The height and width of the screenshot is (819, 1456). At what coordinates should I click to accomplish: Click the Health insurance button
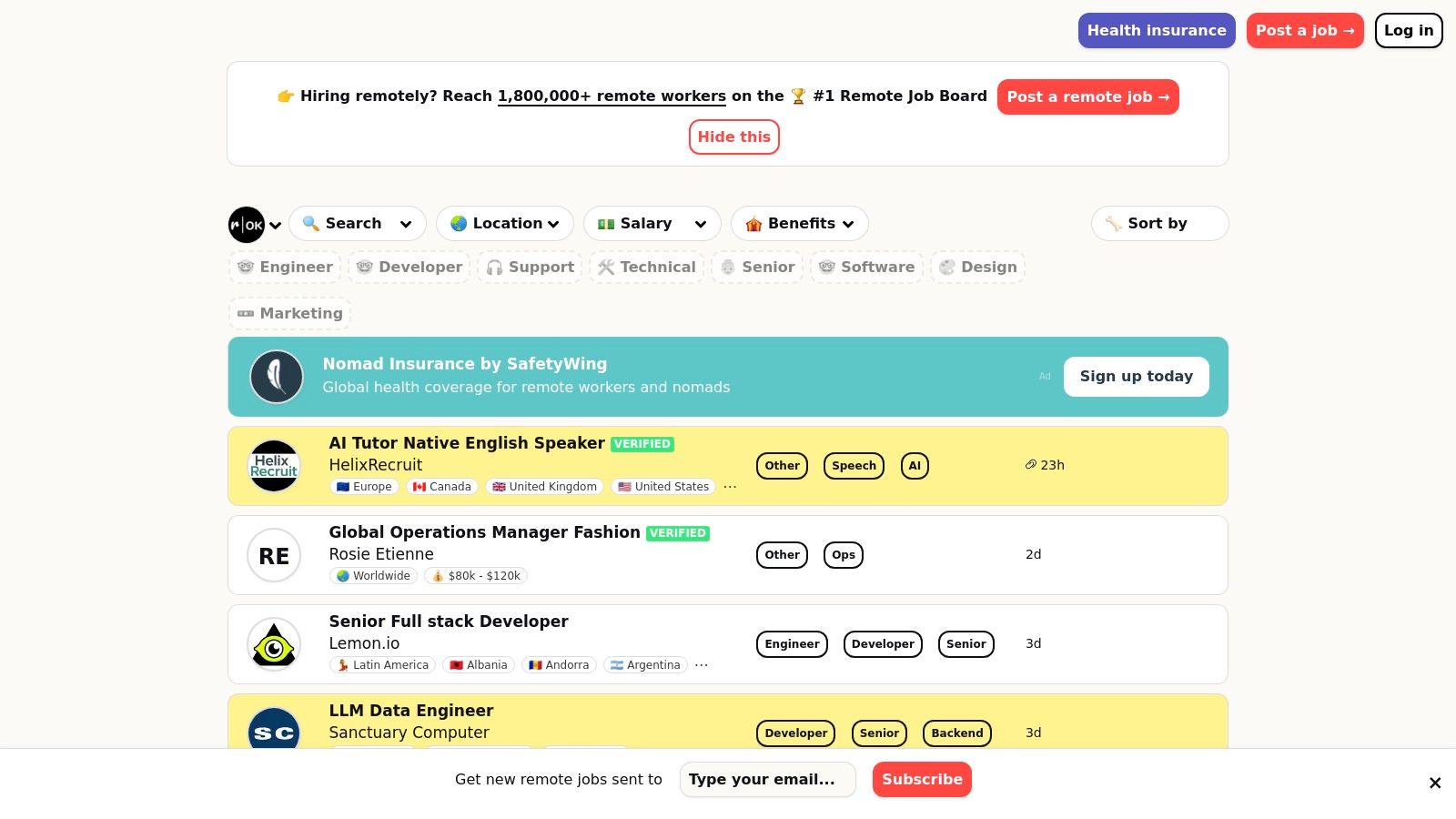[x=1157, y=31]
